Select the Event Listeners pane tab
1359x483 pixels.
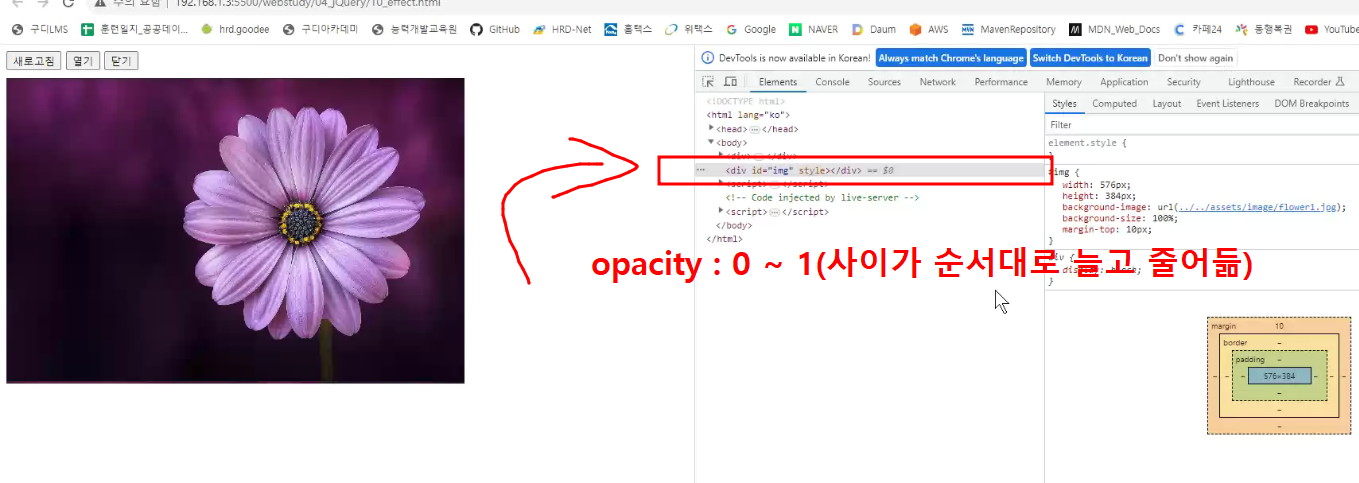[1227, 103]
